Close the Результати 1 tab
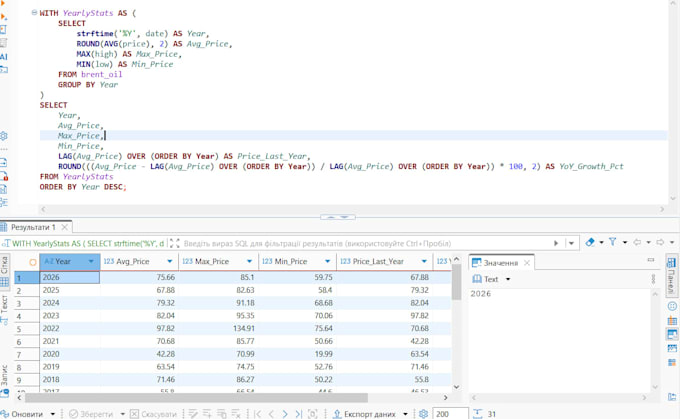Viewport: 680px width, 419px height. 64,227
